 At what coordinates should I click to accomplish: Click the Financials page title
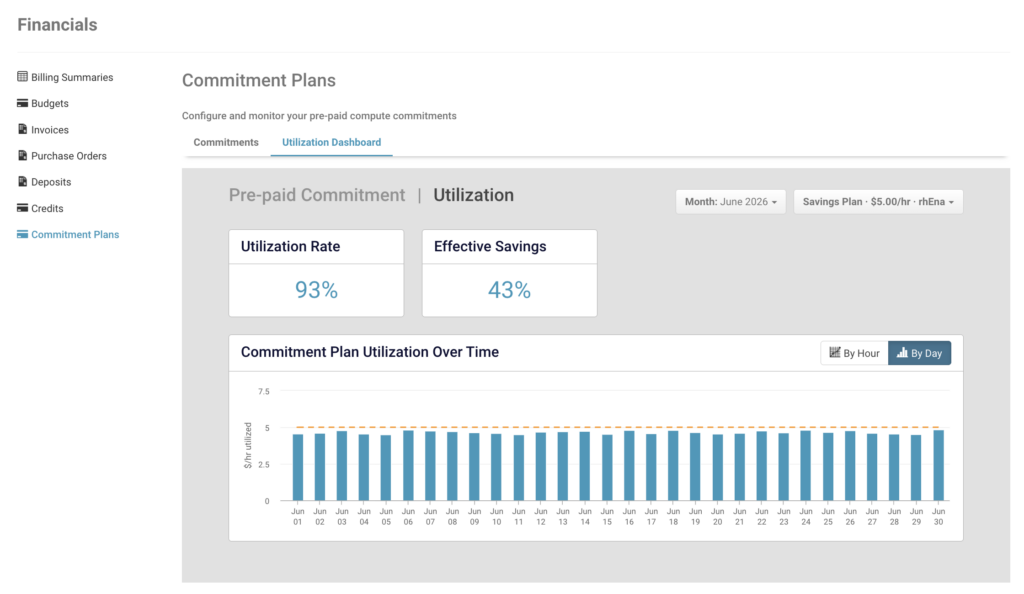click(57, 25)
